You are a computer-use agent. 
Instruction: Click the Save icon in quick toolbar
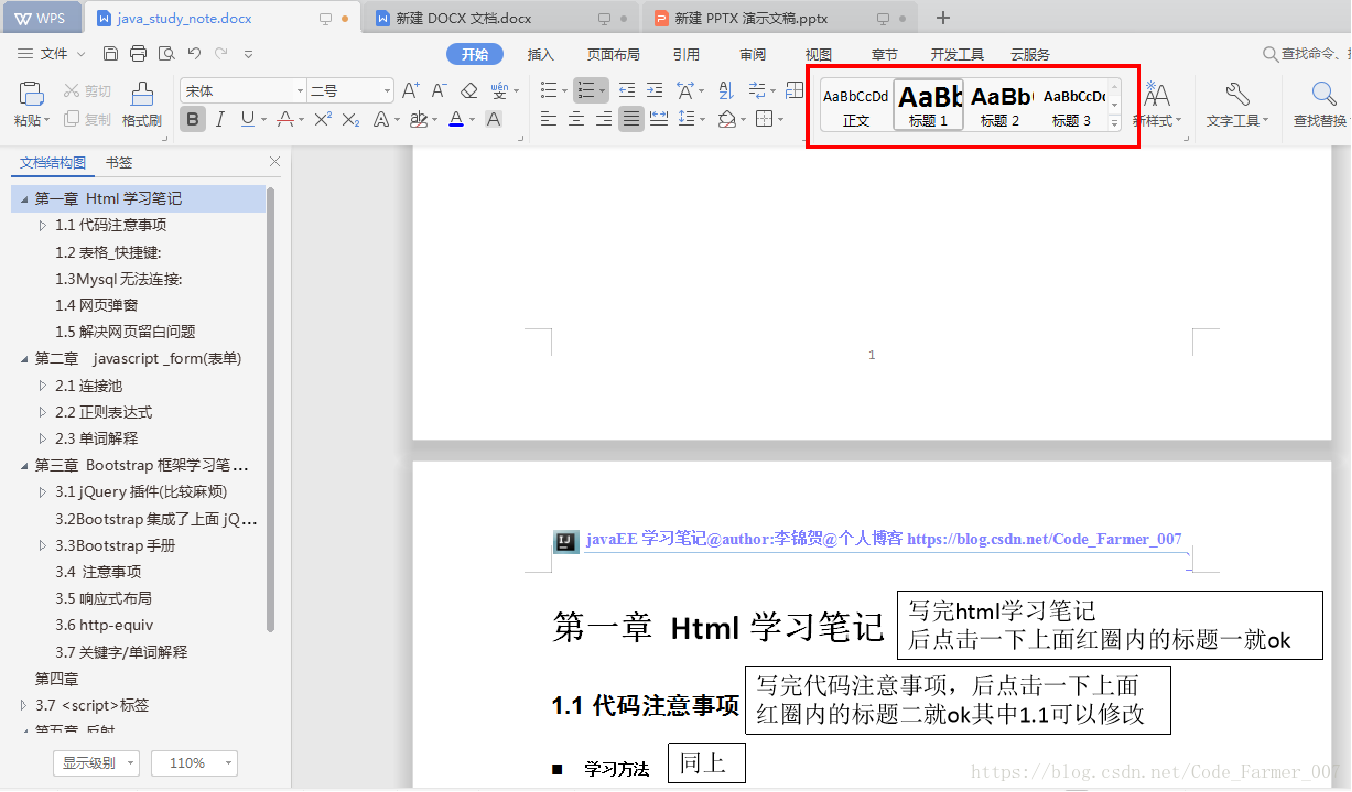pos(111,53)
